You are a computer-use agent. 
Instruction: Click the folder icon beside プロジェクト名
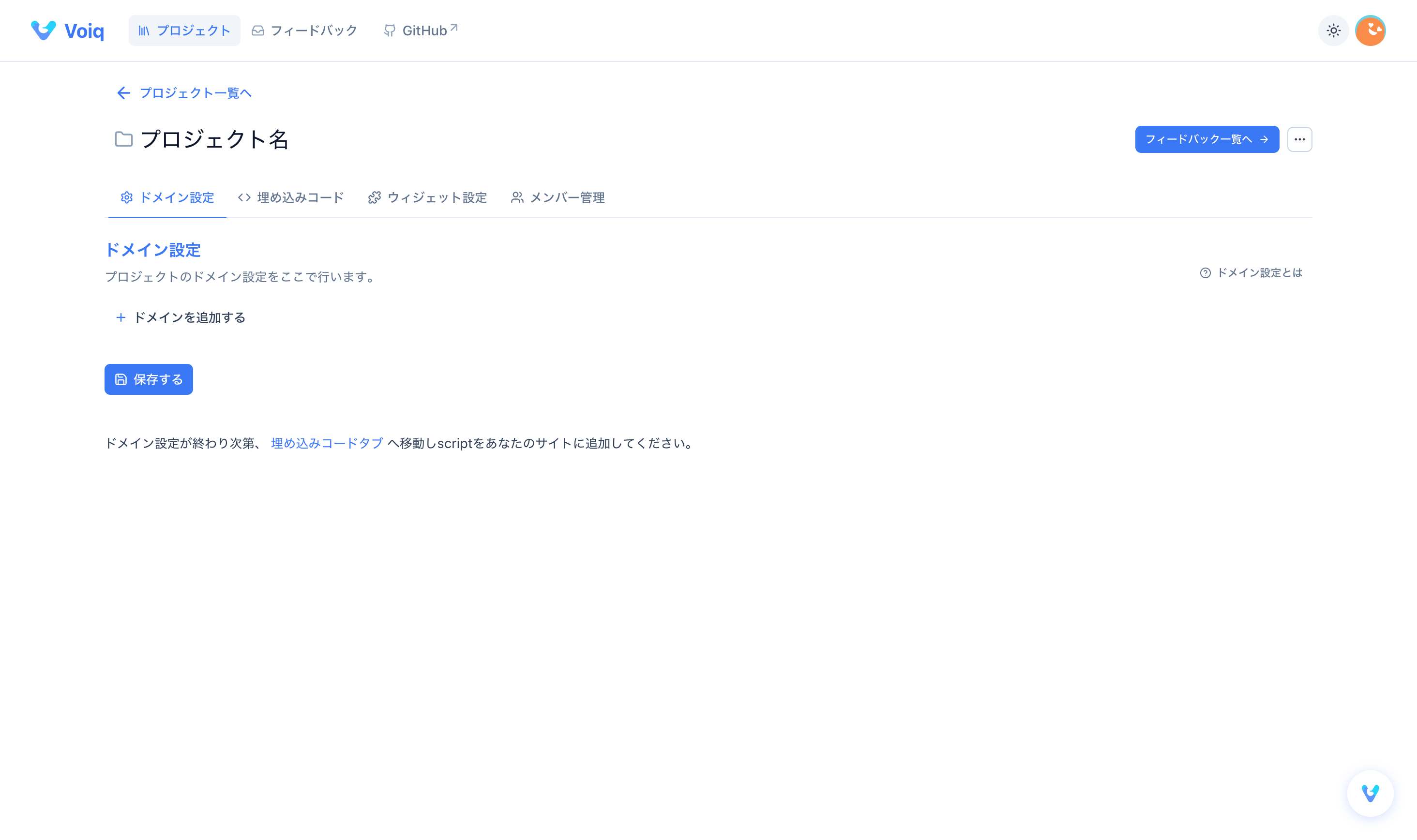(123, 139)
